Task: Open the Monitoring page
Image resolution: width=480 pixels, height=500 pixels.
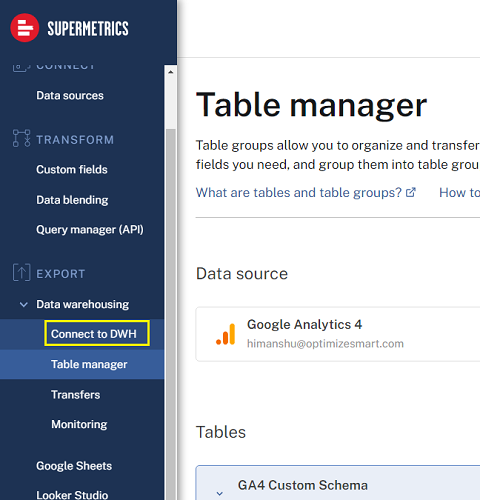Action: click(x=79, y=424)
